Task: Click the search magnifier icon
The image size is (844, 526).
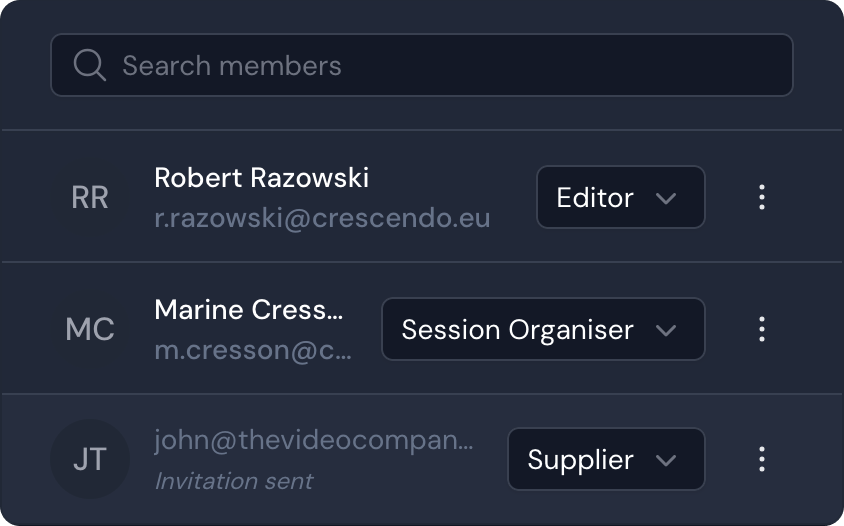Action: pyautogui.click(x=90, y=66)
